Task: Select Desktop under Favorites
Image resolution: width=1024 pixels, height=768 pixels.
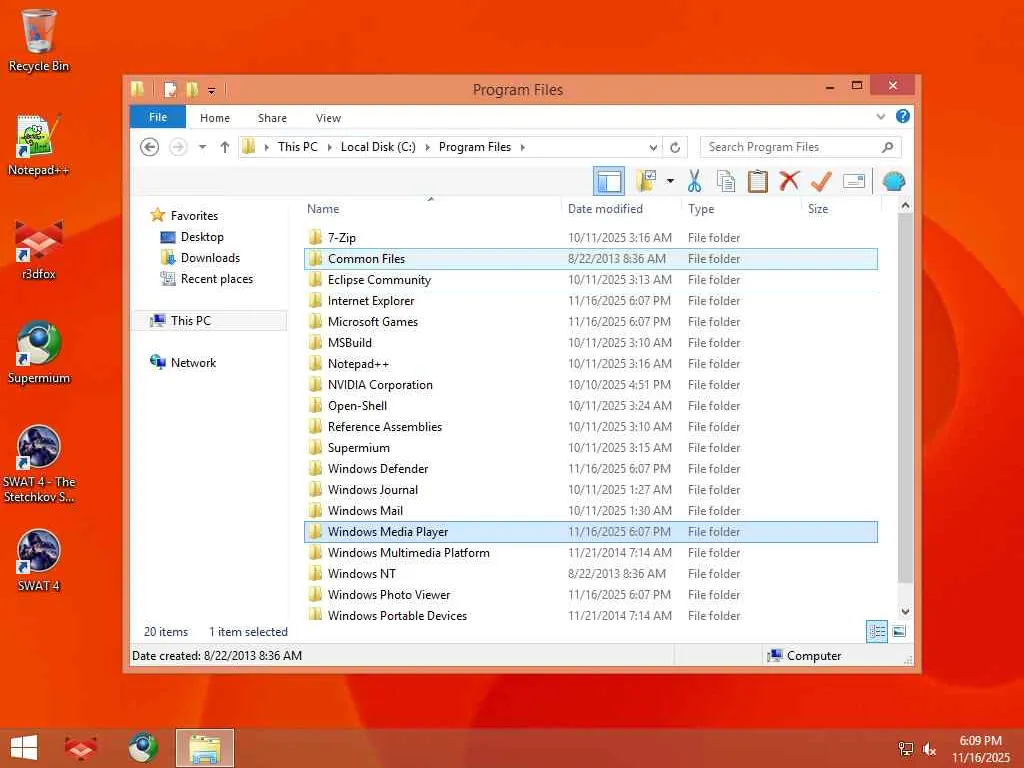Action: click(x=202, y=237)
